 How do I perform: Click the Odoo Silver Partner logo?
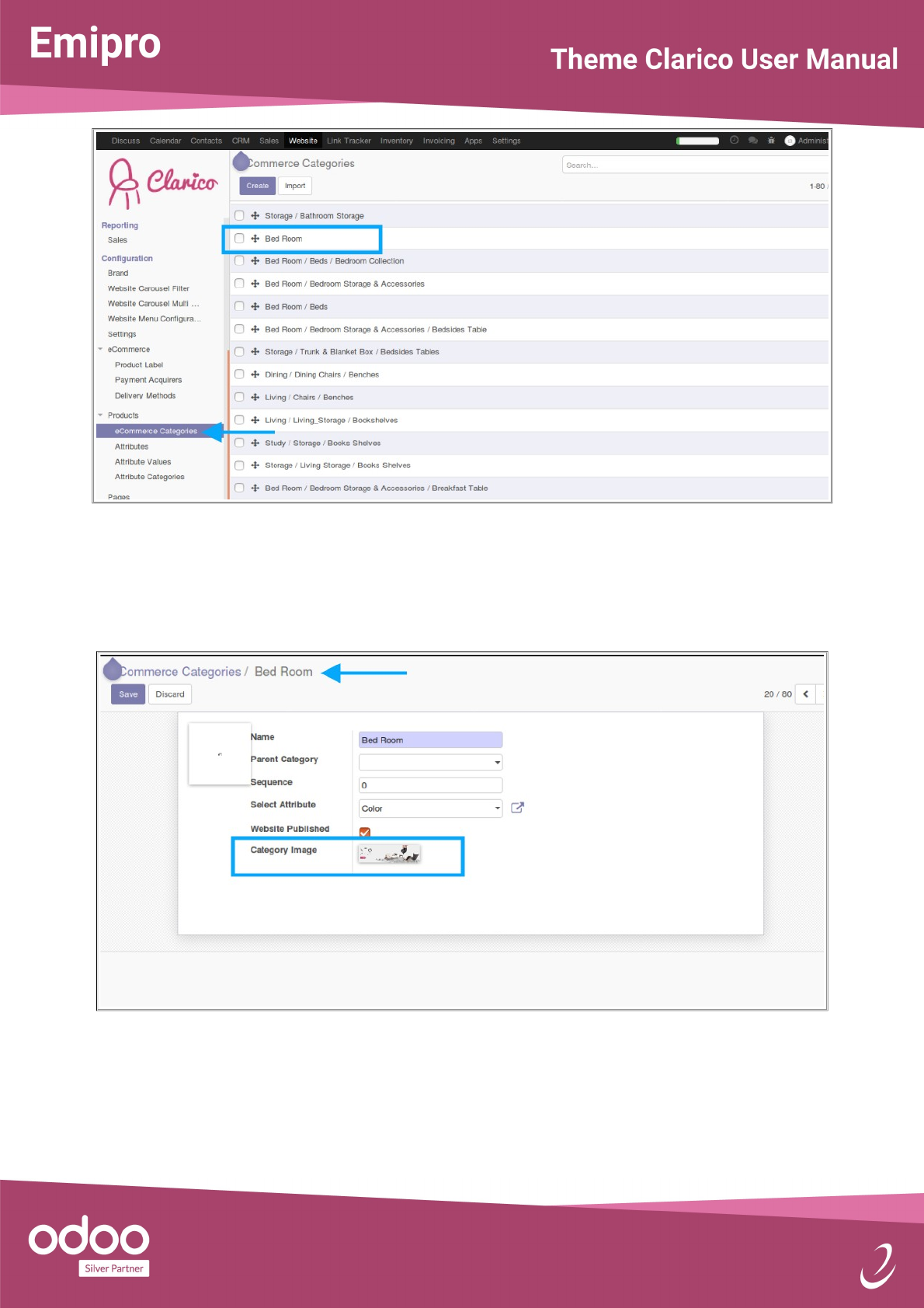pyautogui.click(x=89, y=1245)
